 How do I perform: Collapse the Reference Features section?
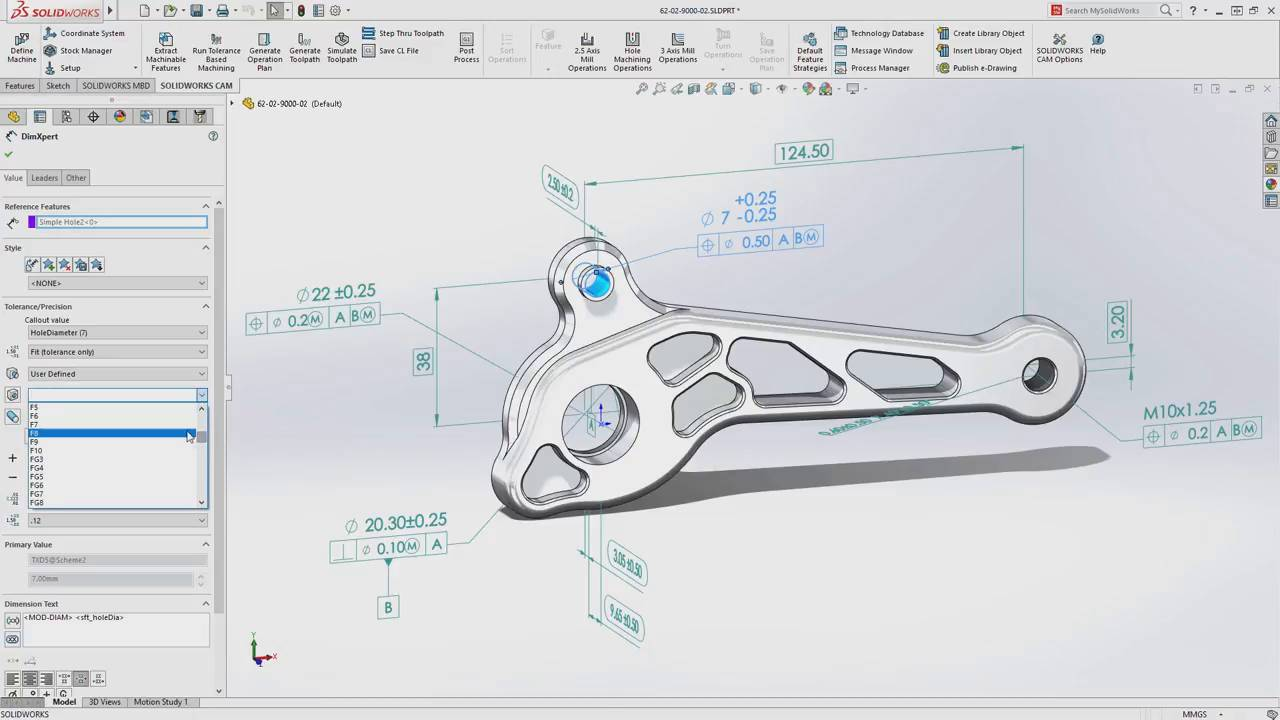point(206,206)
